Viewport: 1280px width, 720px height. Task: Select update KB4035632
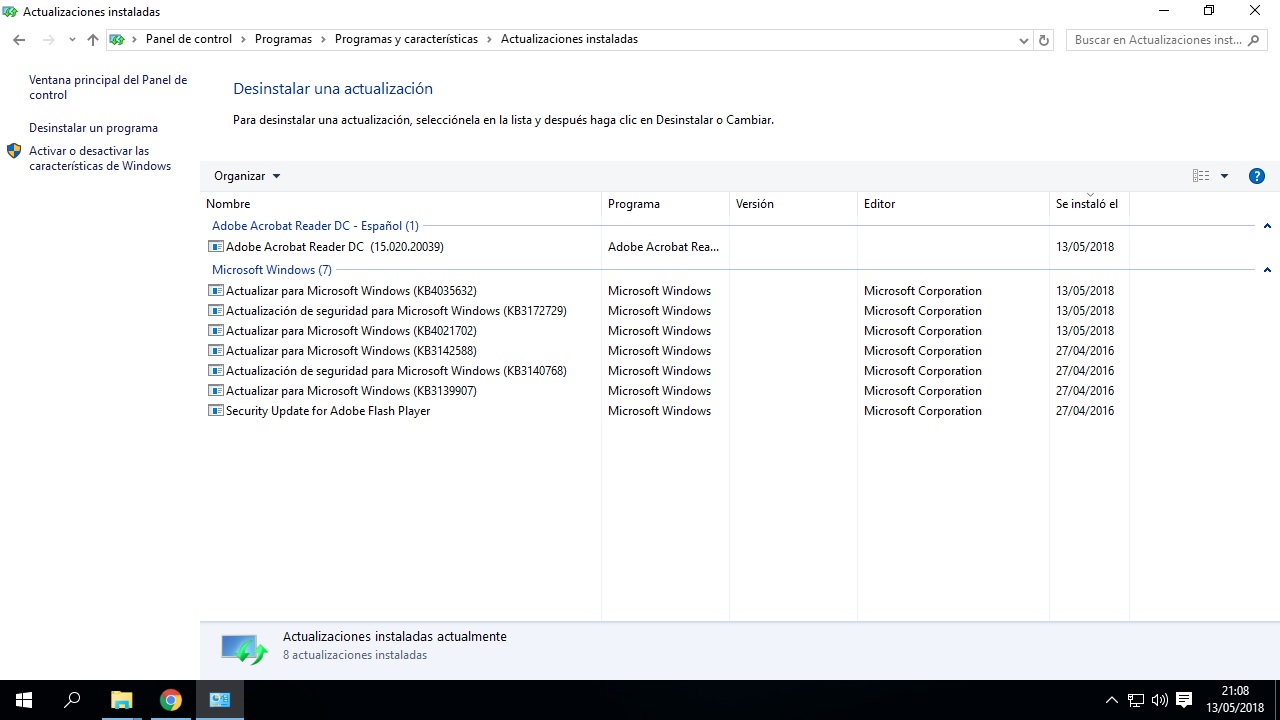tap(351, 291)
